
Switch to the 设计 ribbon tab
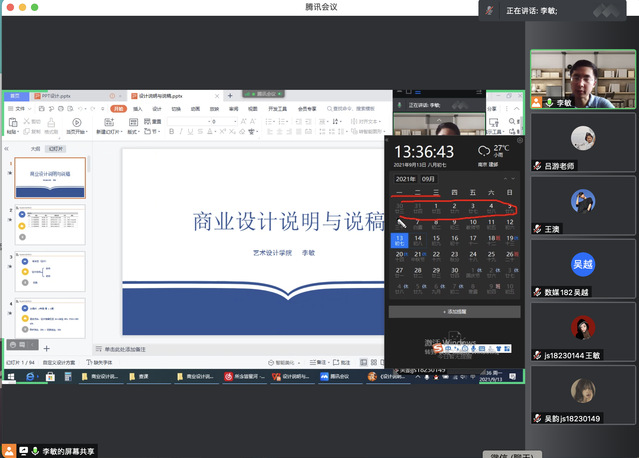(157, 108)
